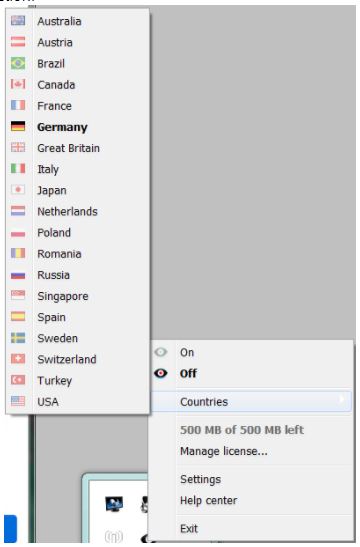The width and height of the screenshot is (360, 547).
Task: Click the USA flag icon
Action: pos(18,401)
